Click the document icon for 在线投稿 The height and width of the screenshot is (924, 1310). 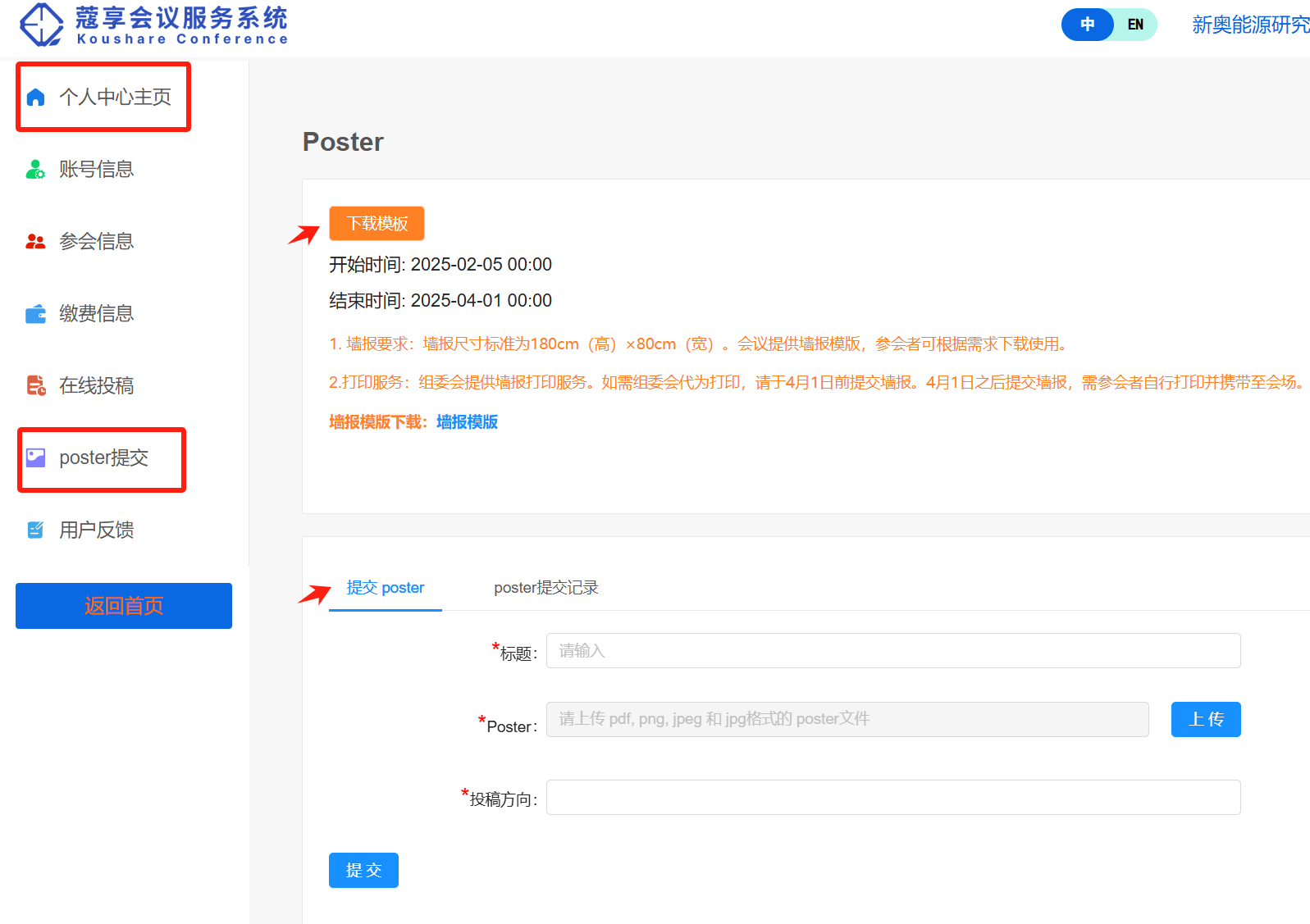pos(35,385)
